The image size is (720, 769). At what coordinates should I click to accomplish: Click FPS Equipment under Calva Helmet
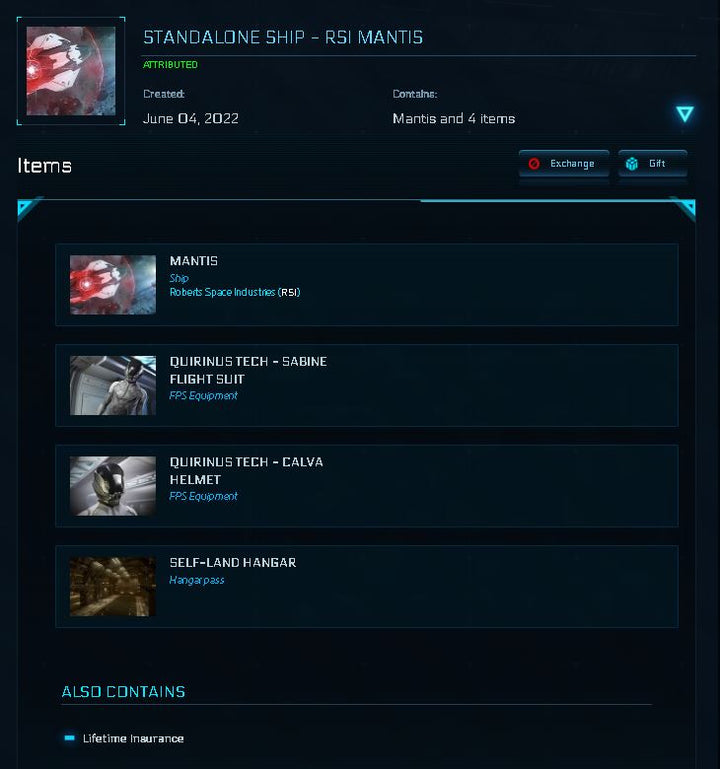click(204, 496)
